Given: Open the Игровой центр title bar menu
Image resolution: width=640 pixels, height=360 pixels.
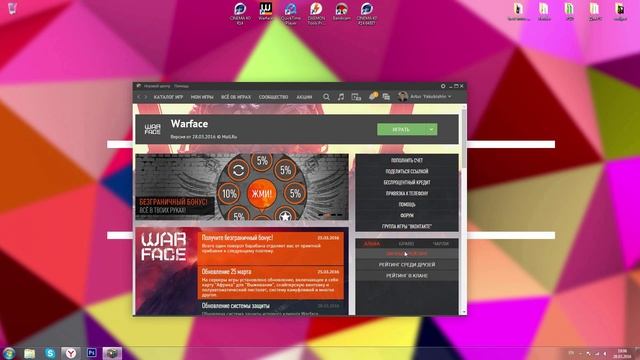Looking at the screenshot, I should click(x=157, y=86).
